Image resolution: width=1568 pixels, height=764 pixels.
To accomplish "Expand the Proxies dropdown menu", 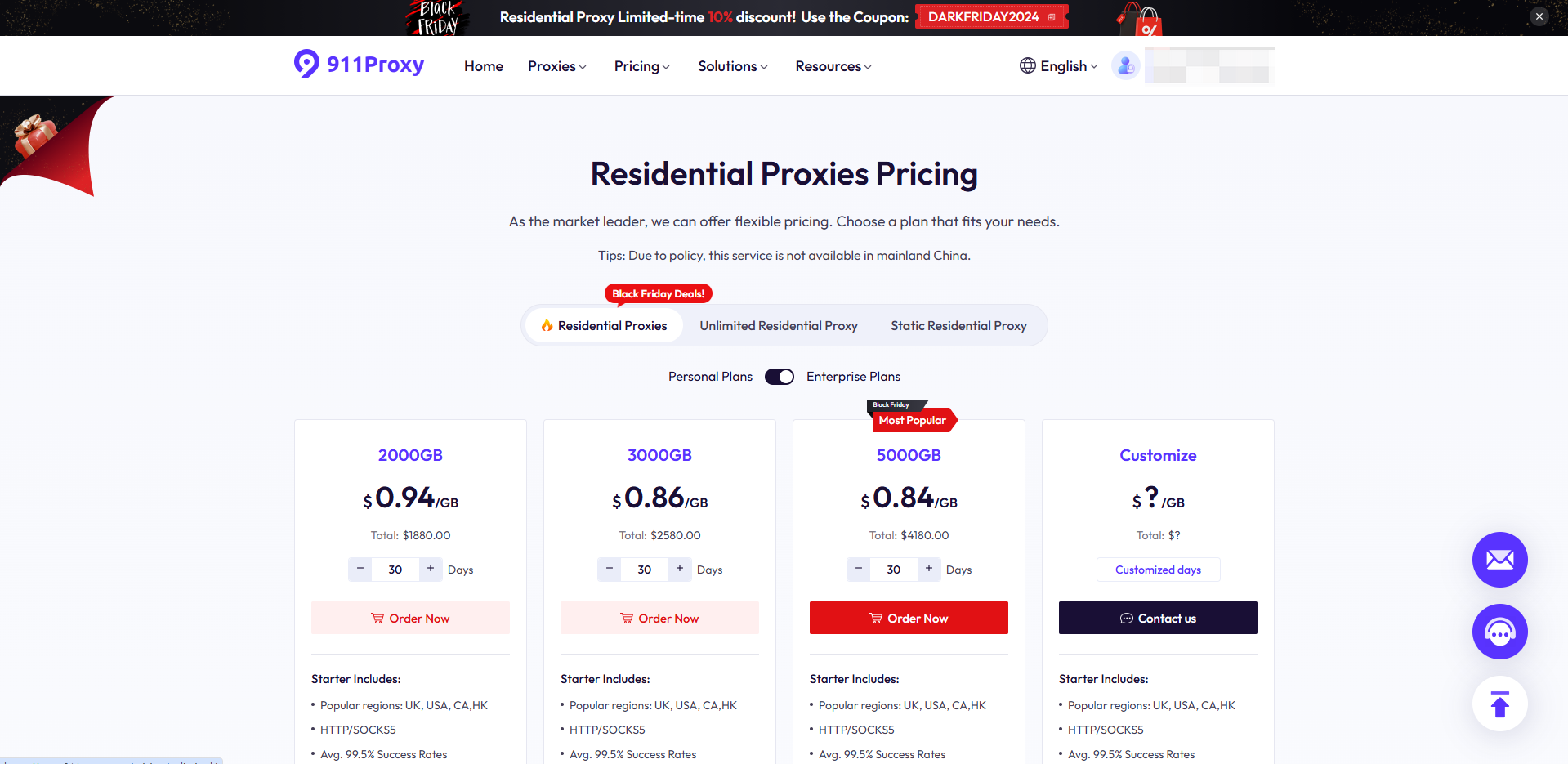I will click(x=556, y=66).
